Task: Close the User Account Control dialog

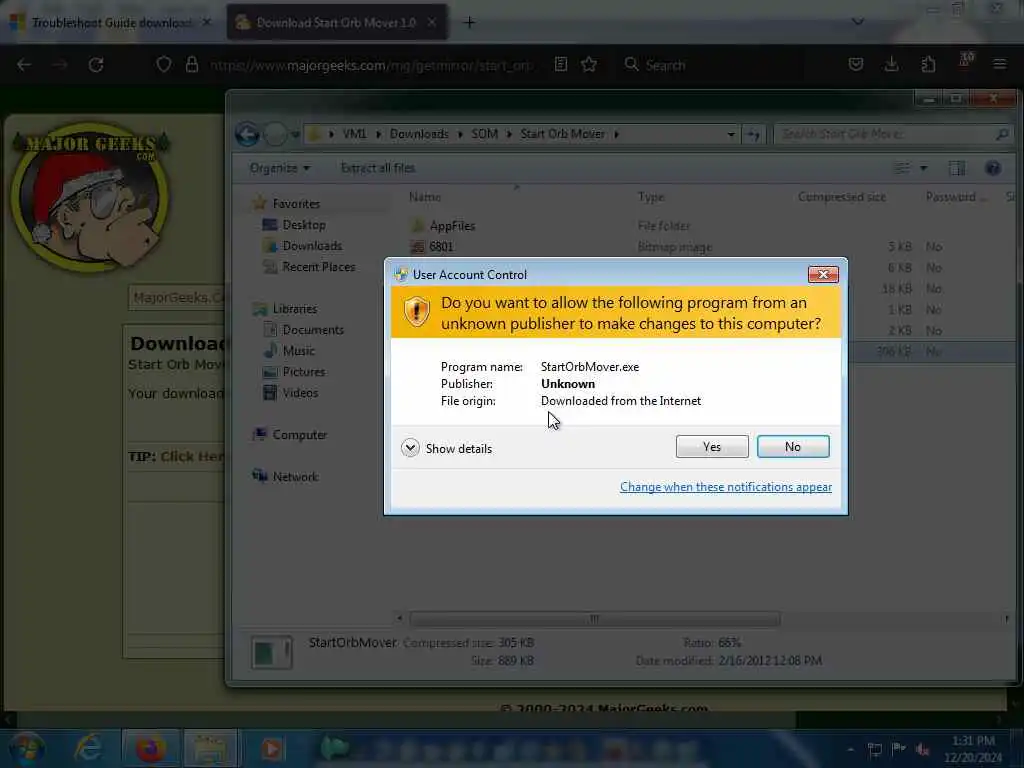Action: pyautogui.click(x=823, y=274)
